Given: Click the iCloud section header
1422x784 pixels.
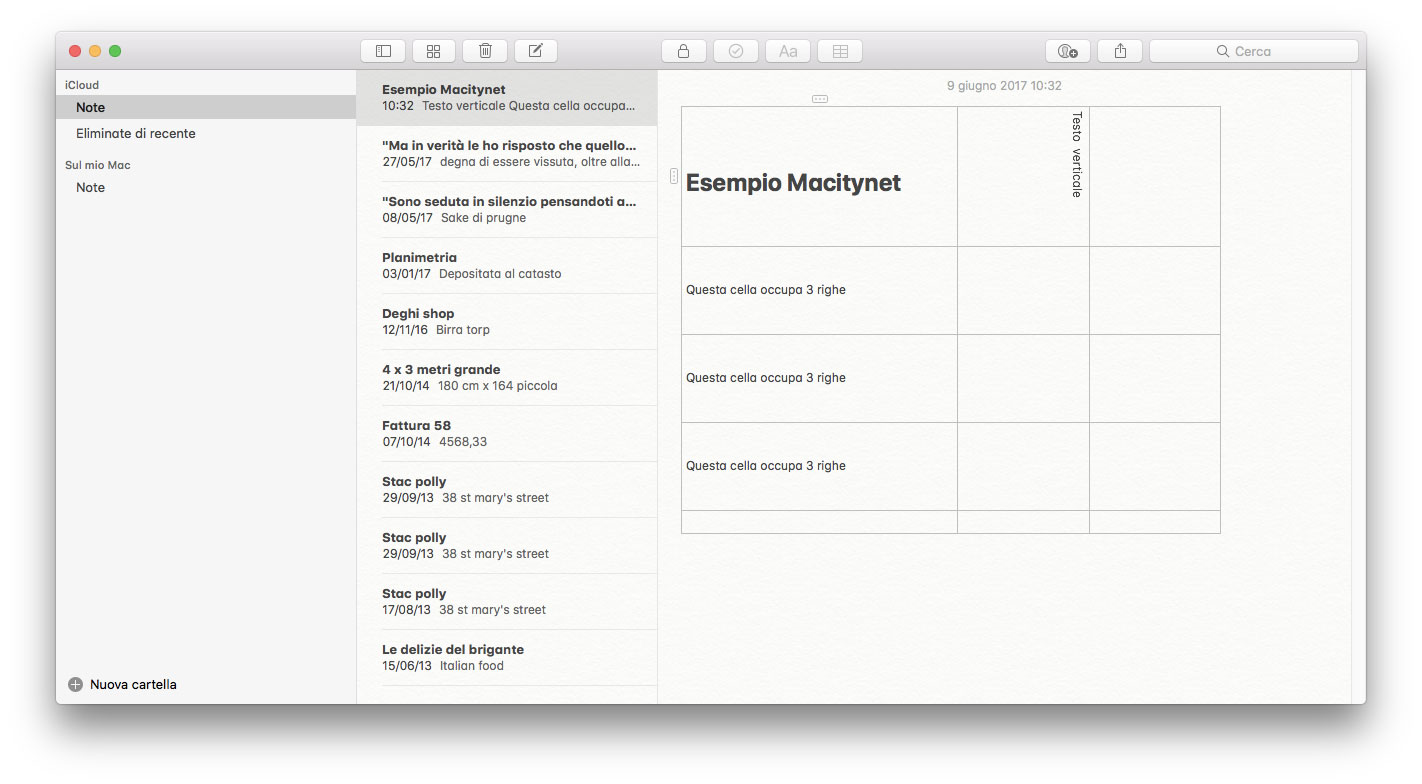Looking at the screenshot, I should tap(82, 85).
